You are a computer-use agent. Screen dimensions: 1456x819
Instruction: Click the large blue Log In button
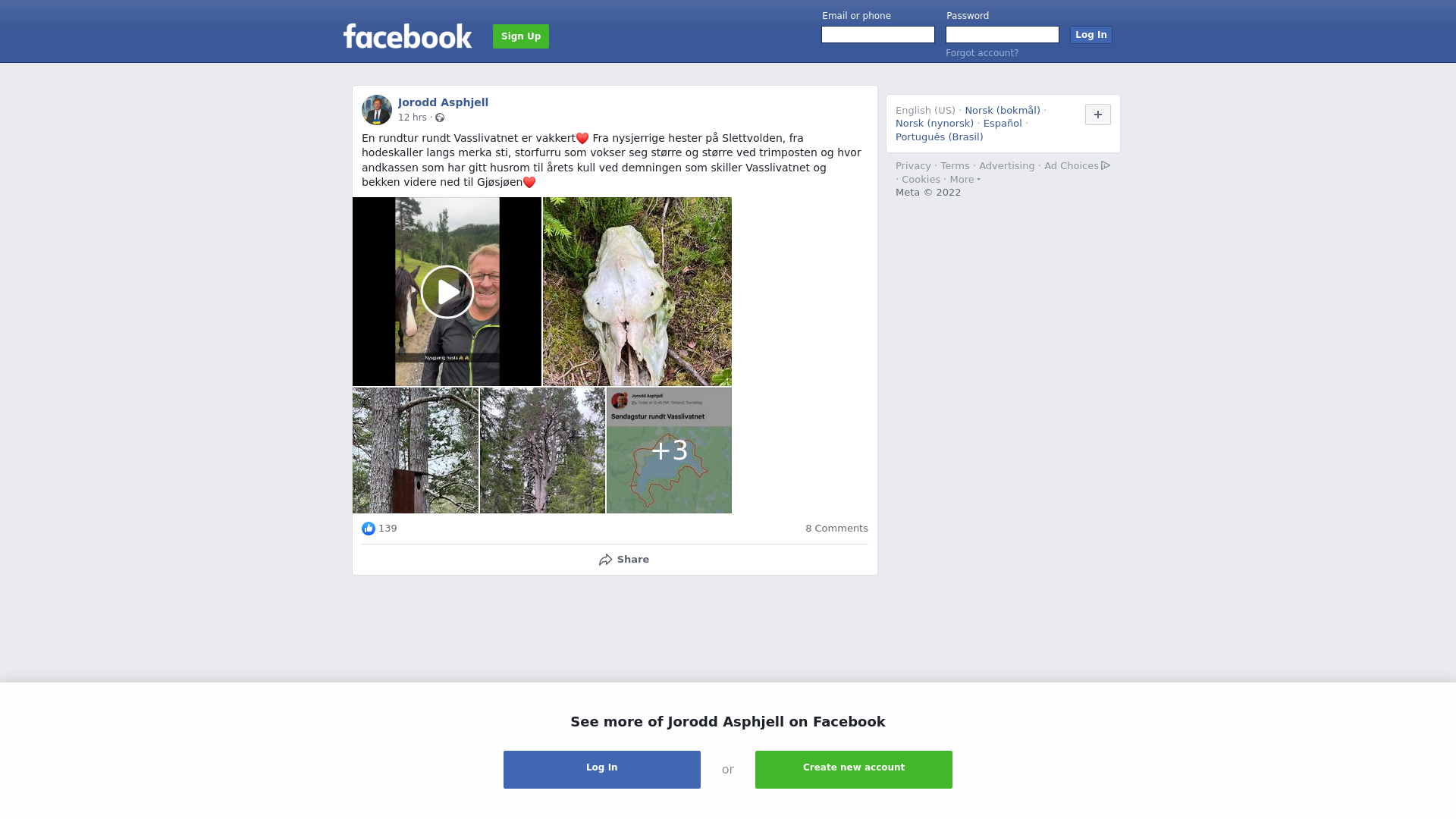602,770
